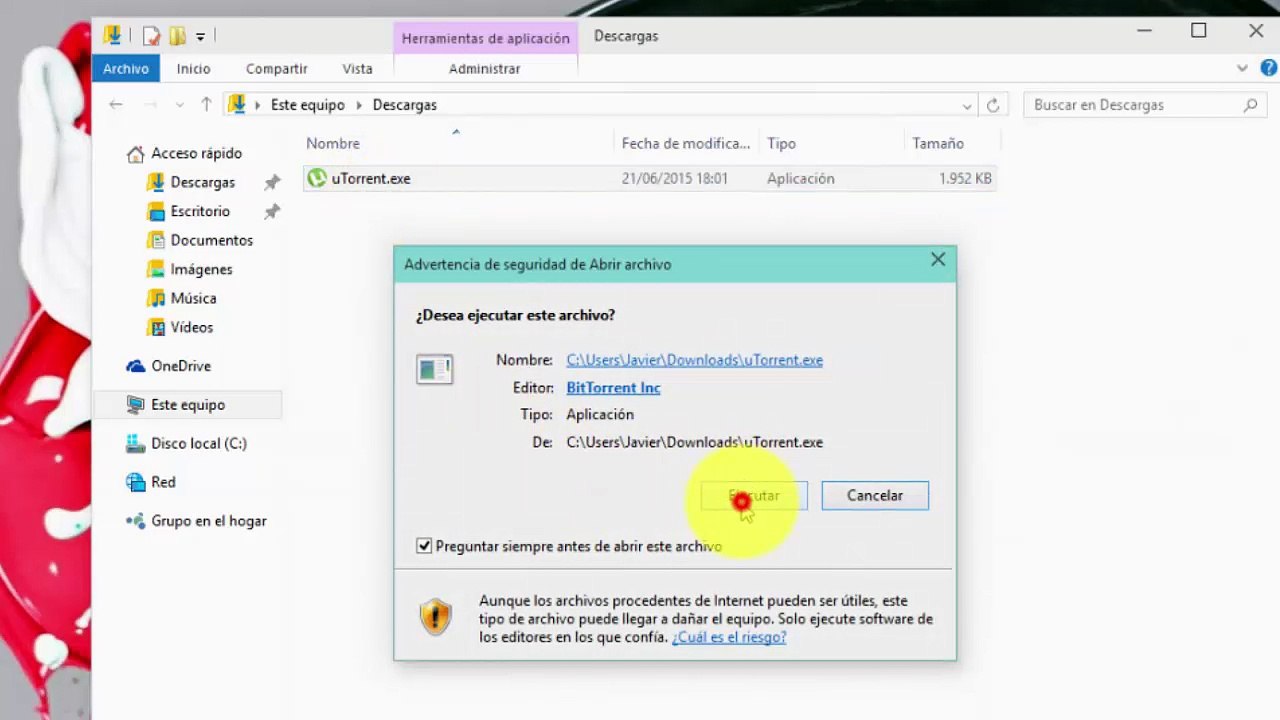This screenshot has height=720, width=1280.
Task: Open Vídeos in the navigation pane
Action: [191, 328]
